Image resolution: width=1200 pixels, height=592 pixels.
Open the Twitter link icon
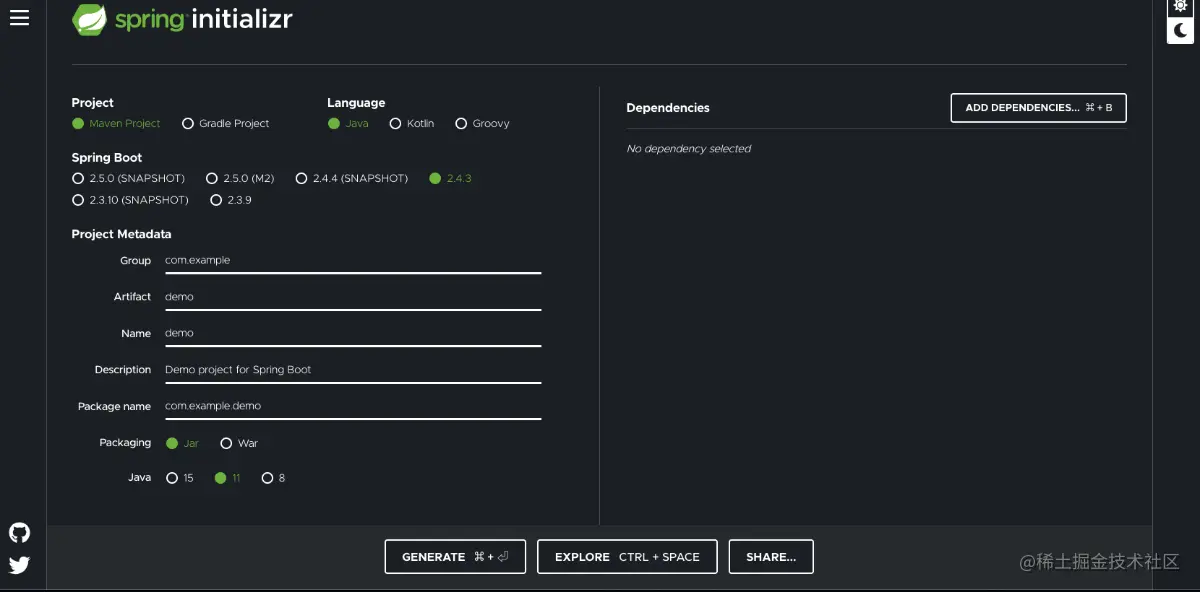[x=19, y=565]
